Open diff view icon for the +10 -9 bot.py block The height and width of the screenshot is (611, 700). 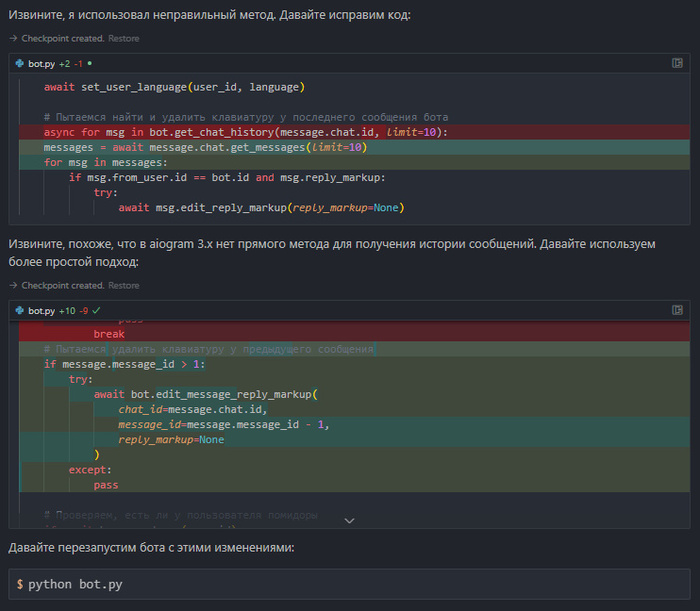click(x=677, y=311)
